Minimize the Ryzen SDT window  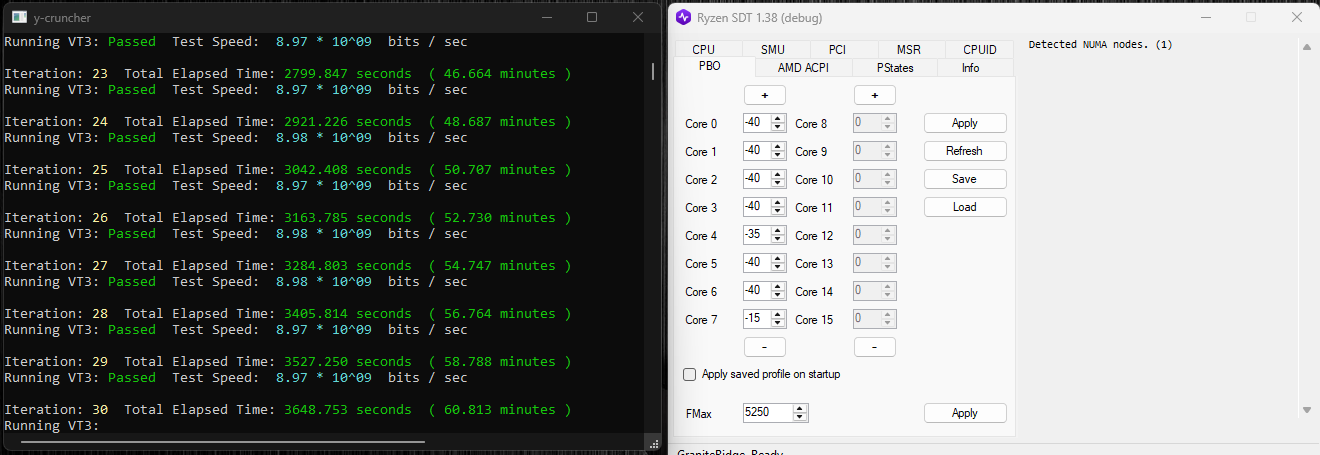(x=1205, y=18)
